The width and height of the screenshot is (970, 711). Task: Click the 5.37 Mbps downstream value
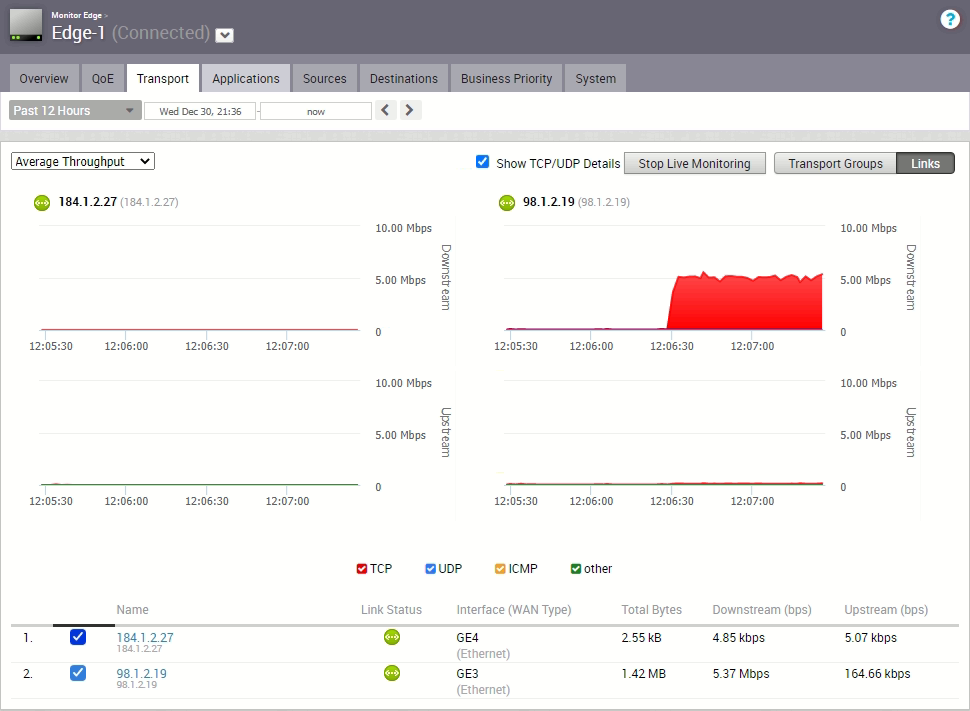[741, 673]
